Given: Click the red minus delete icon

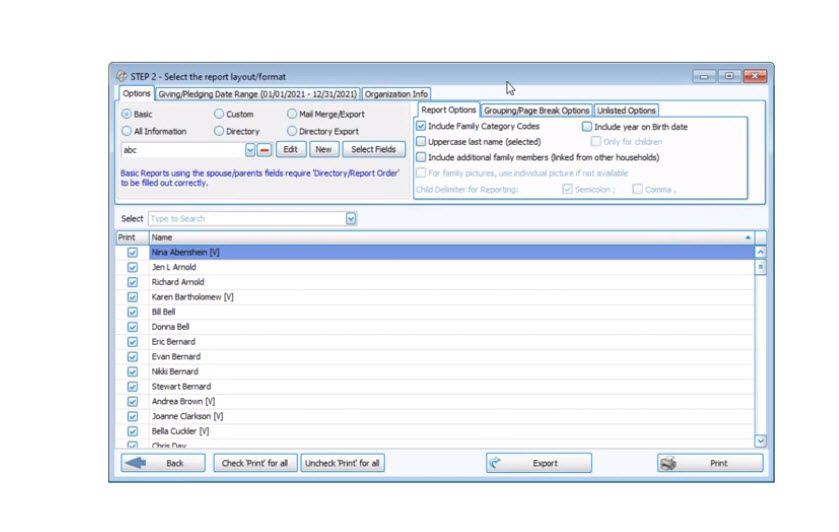Looking at the screenshot, I should 264,150.
